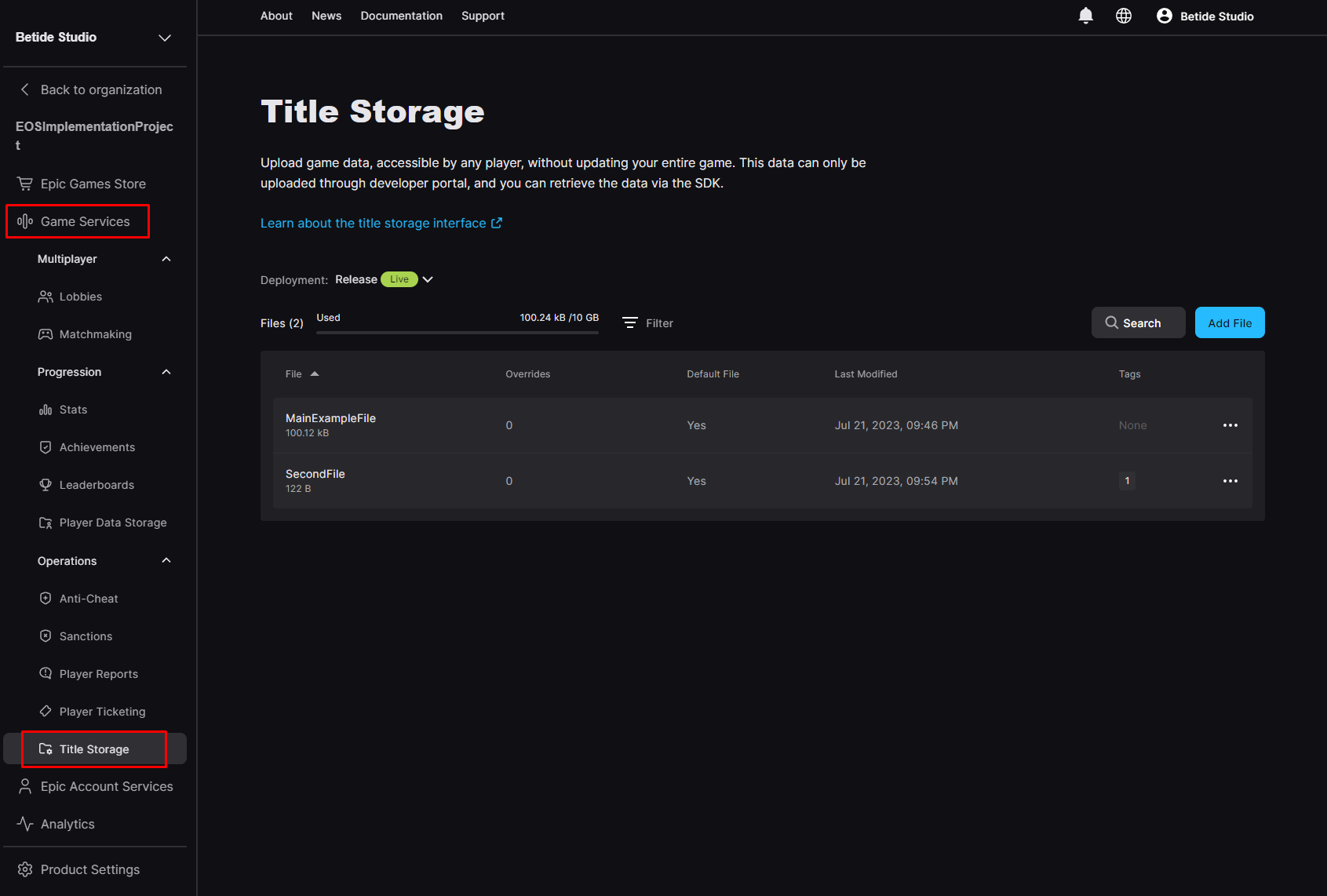Open the Matchmaking section

tap(95, 333)
